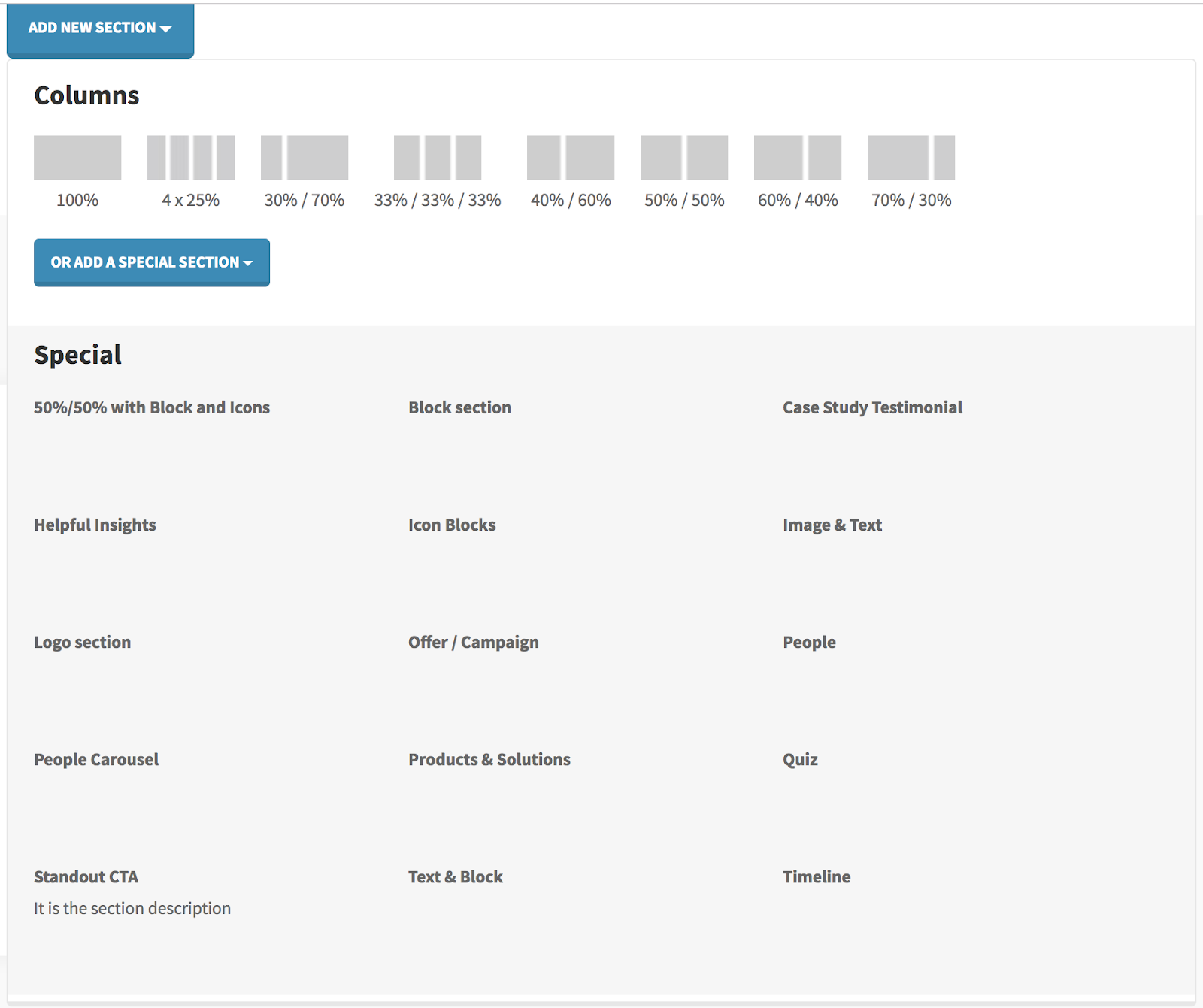Select the Helpful Insights section
Screen dimensions: 1203x1008
(x=94, y=525)
